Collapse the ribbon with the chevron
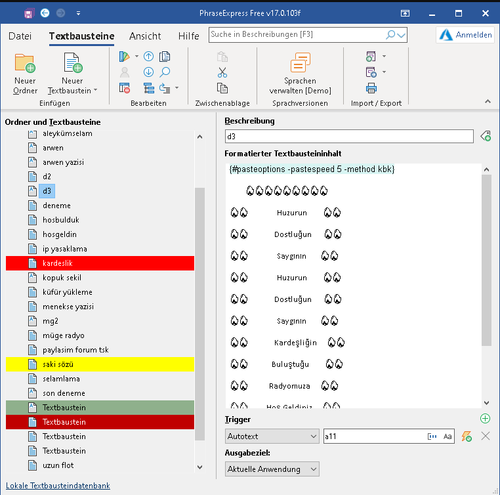This screenshot has height=495, width=500. (488, 101)
